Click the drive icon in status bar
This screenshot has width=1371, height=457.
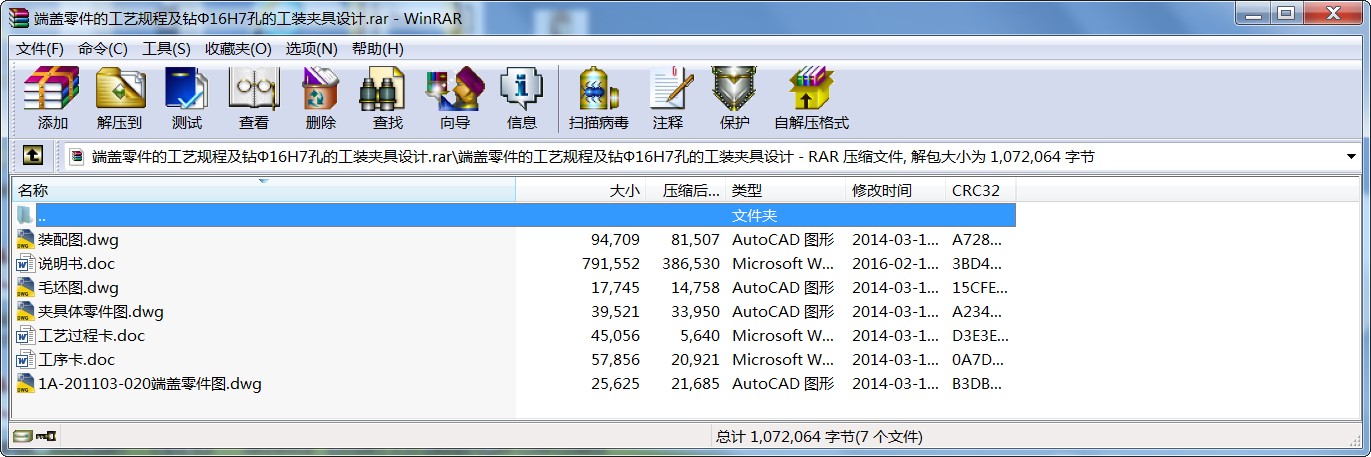point(21,436)
